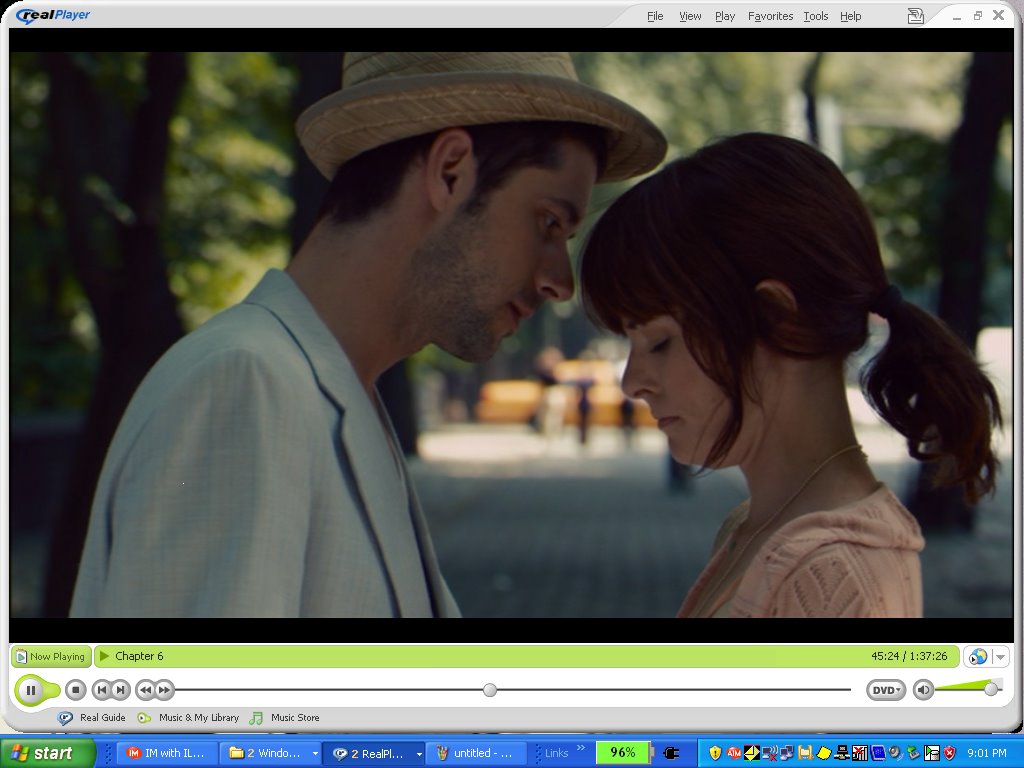
Task: Switch to the IM with IL... taskbar window
Action: 167,753
